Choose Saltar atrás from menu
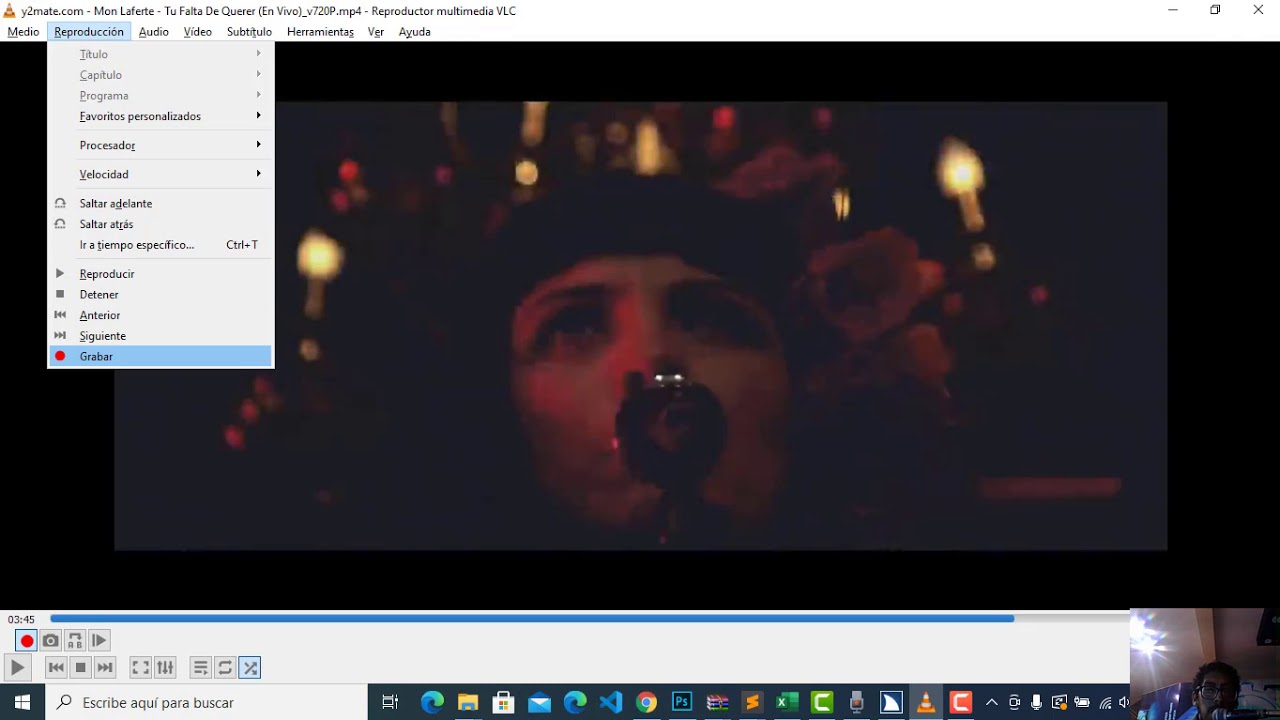 coord(160,224)
